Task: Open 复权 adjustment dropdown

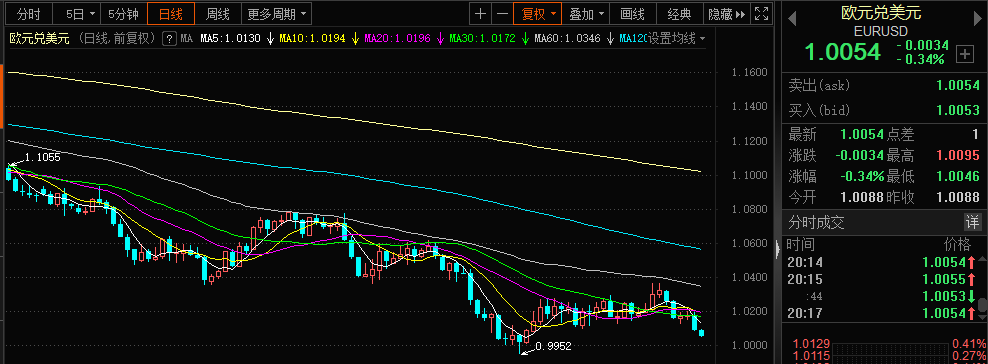Action: click(537, 13)
